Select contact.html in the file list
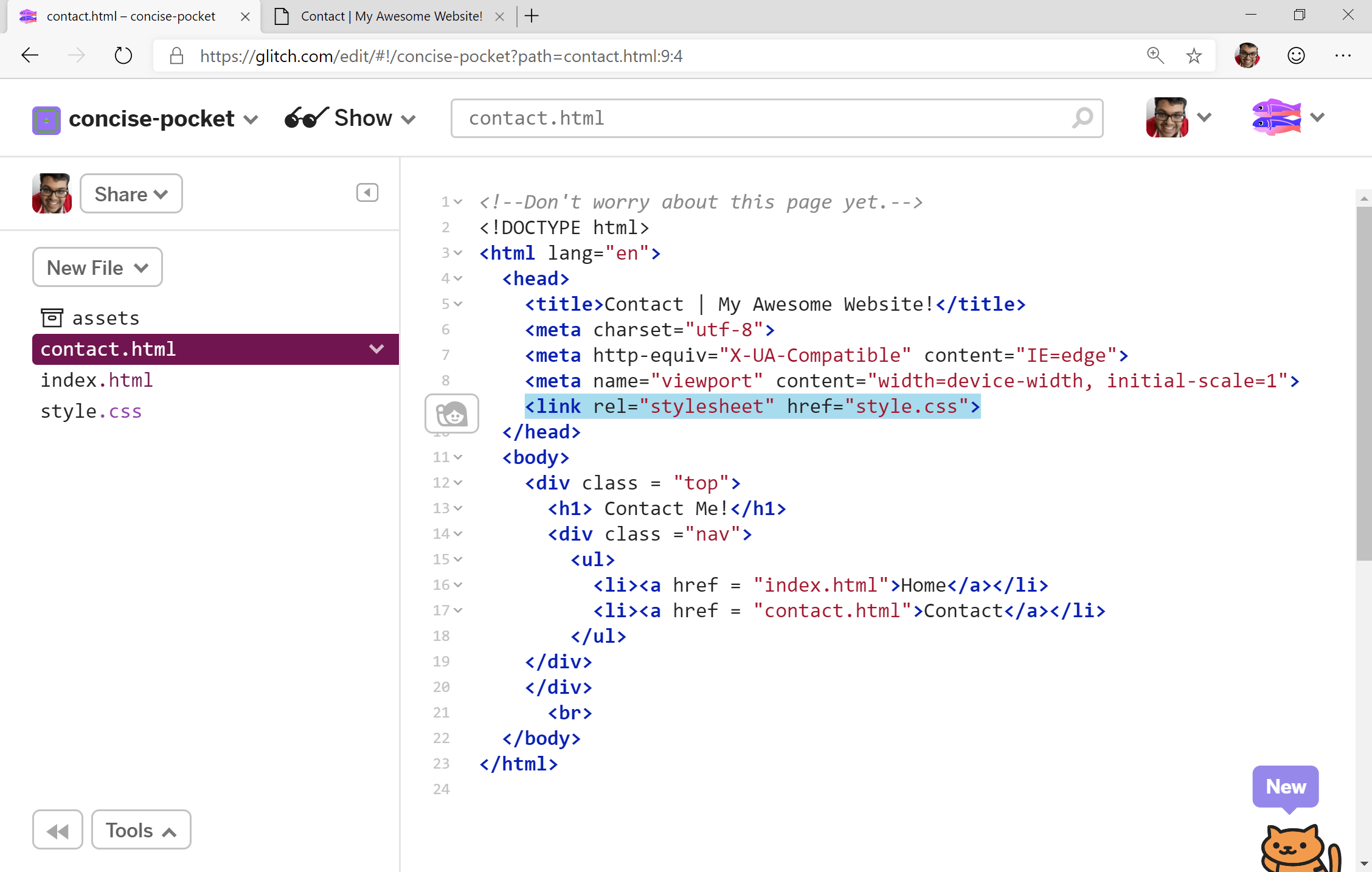Viewport: 1372px width, 872px height. pyautogui.click(x=215, y=349)
